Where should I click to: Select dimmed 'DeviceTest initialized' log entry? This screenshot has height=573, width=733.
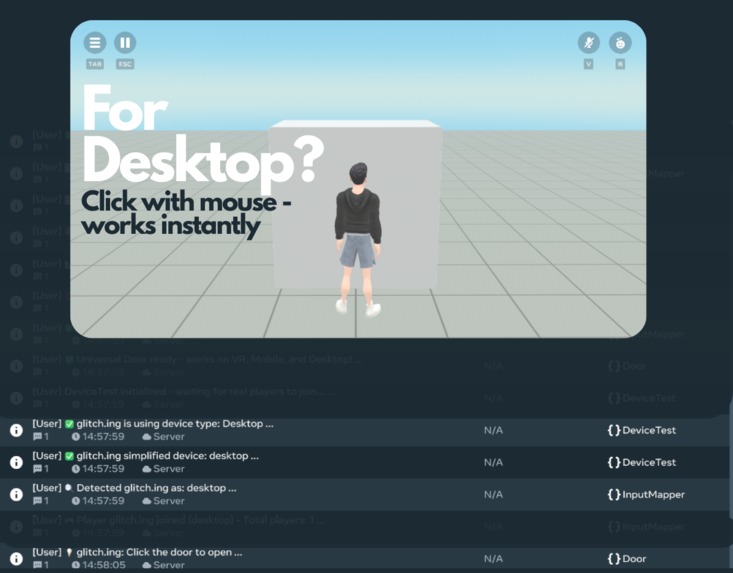(365, 398)
